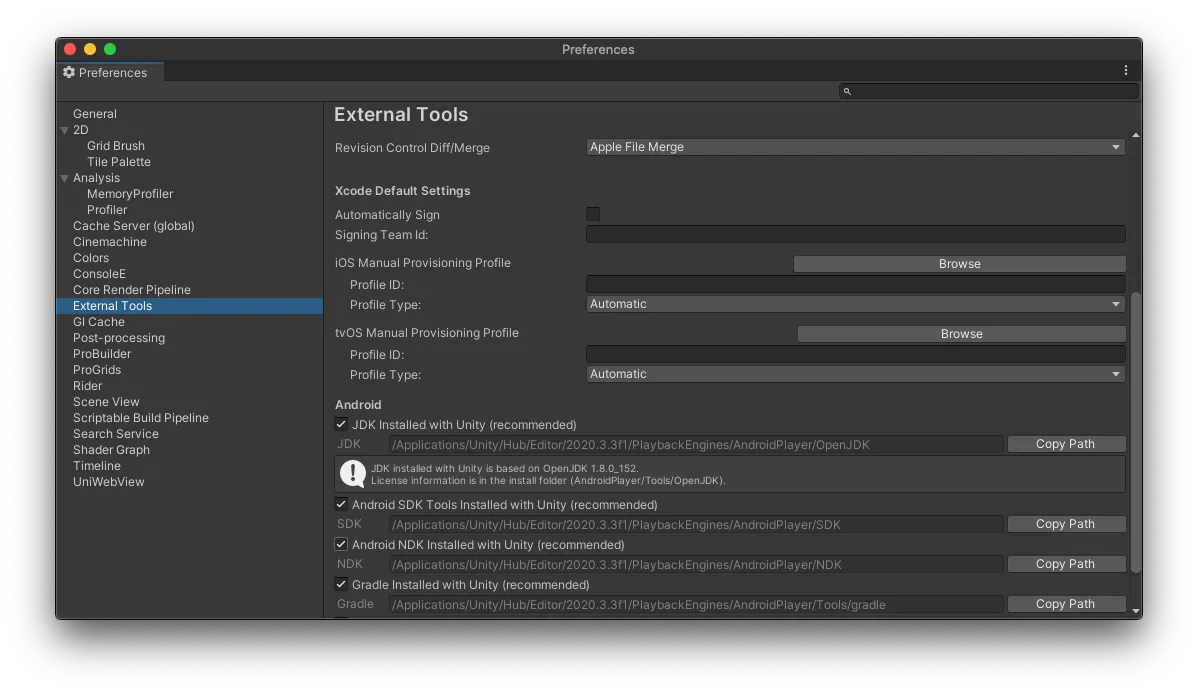
Task: Click the JDK path field
Action: [696, 445]
